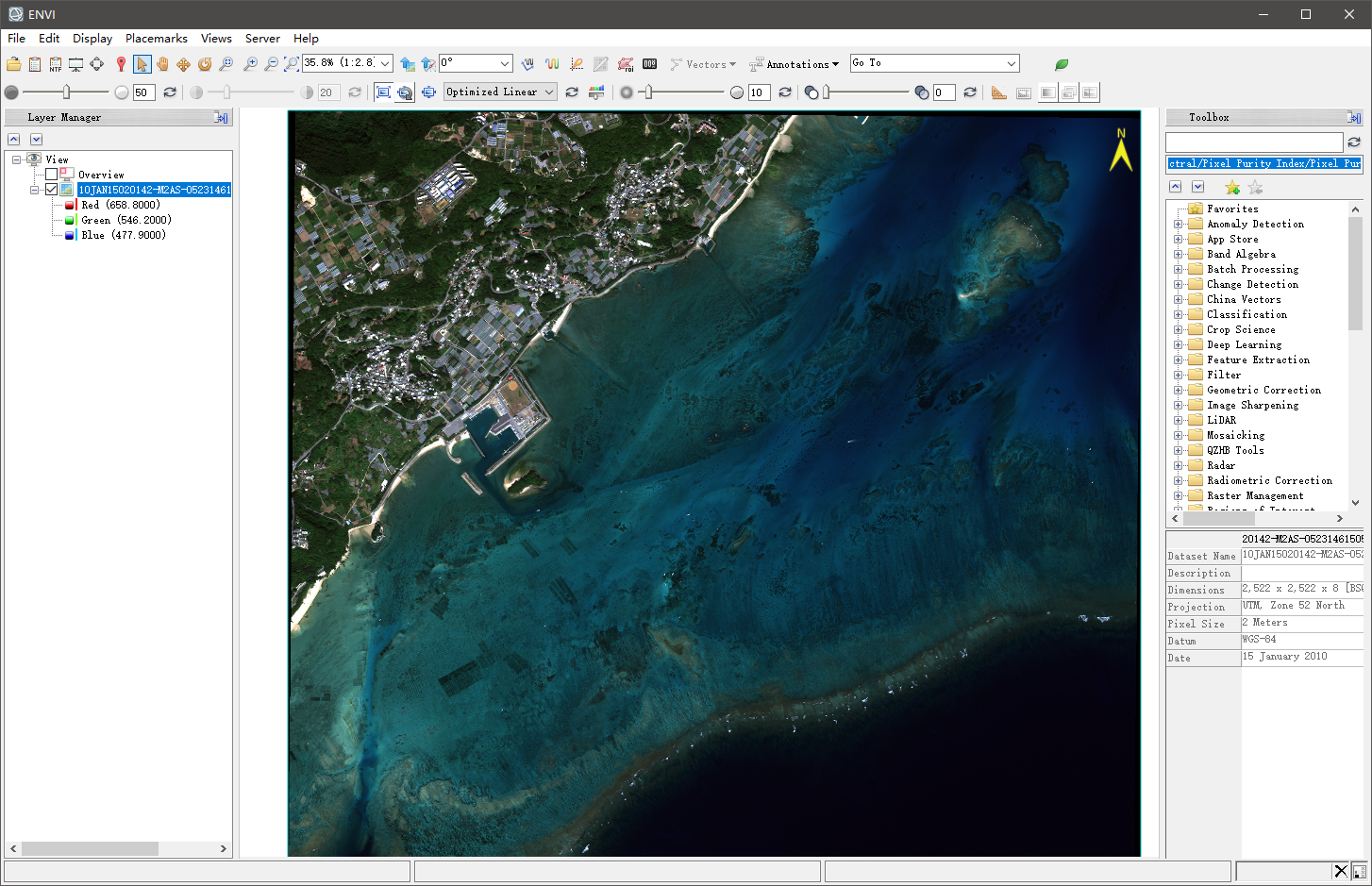Viewport: 1372px width, 886px height.
Task: Click the Layer Manager horizontal scrollbar
Action: 118,848
